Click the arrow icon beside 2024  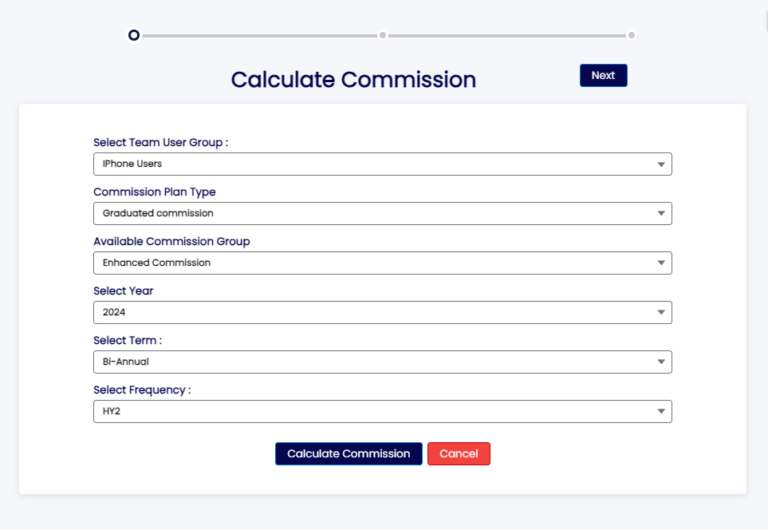click(661, 312)
